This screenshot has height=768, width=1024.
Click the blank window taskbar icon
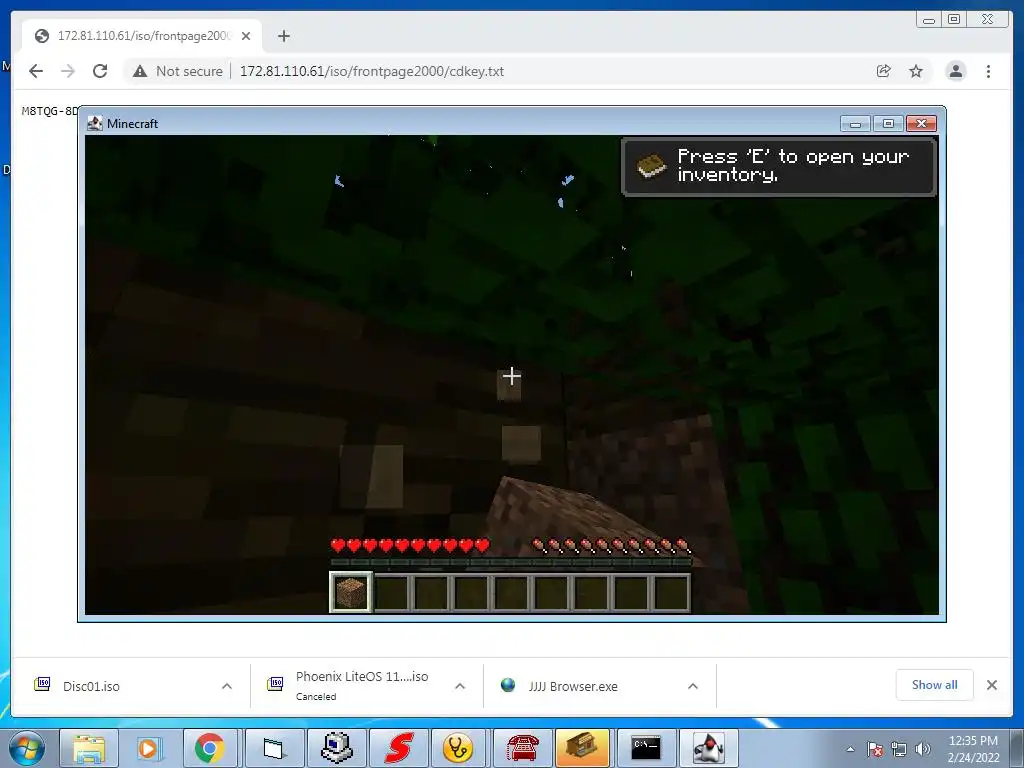coord(274,748)
